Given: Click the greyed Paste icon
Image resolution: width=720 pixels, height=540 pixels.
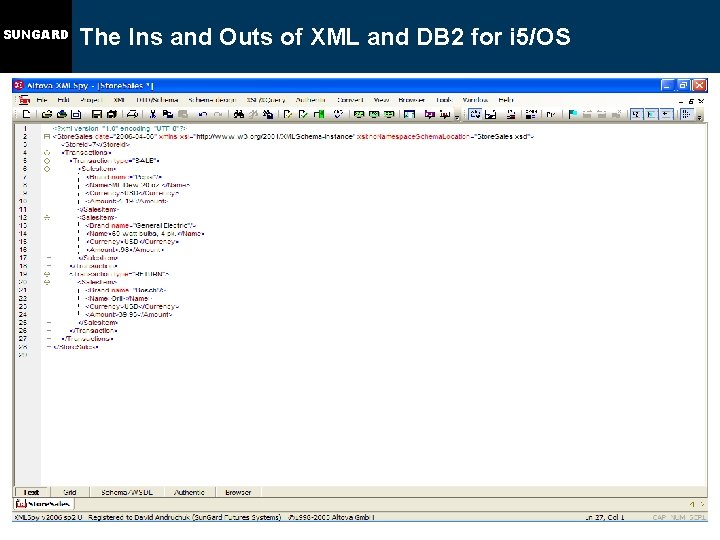Looking at the screenshot, I should [x=183, y=114].
